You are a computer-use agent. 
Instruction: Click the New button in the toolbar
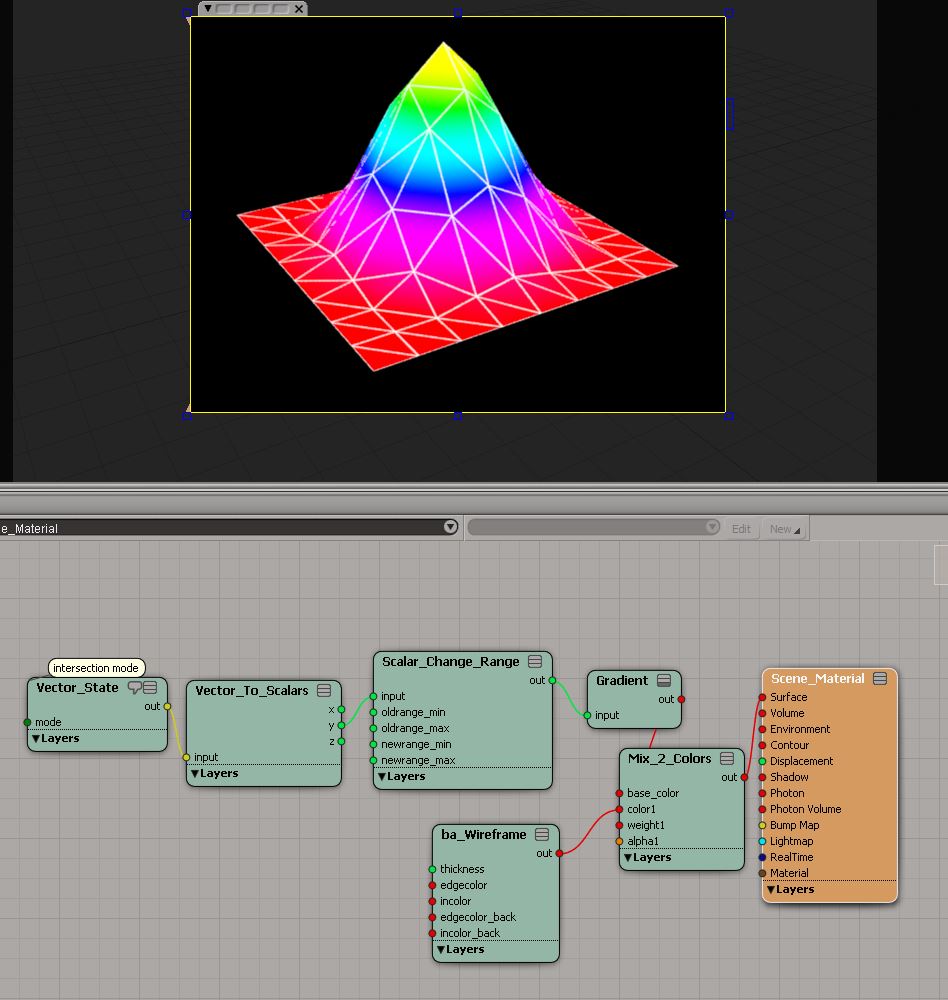coord(784,529)
